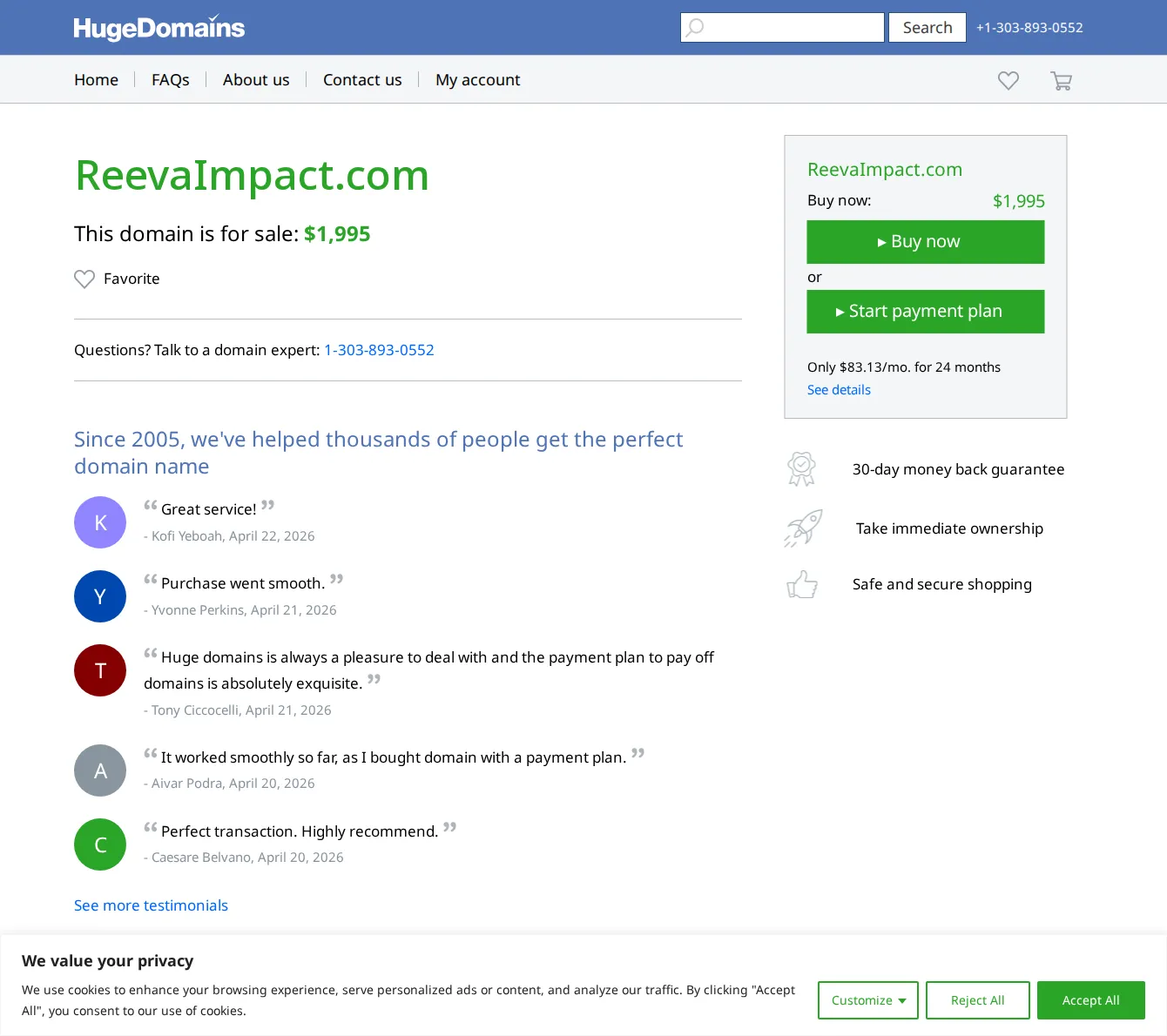This screenshot has width=1167, height=1036.
Task: Click 'Perfect transaction. Highly recommend.' testimonial
Action: pyautogui.click(x=300, y=831)
